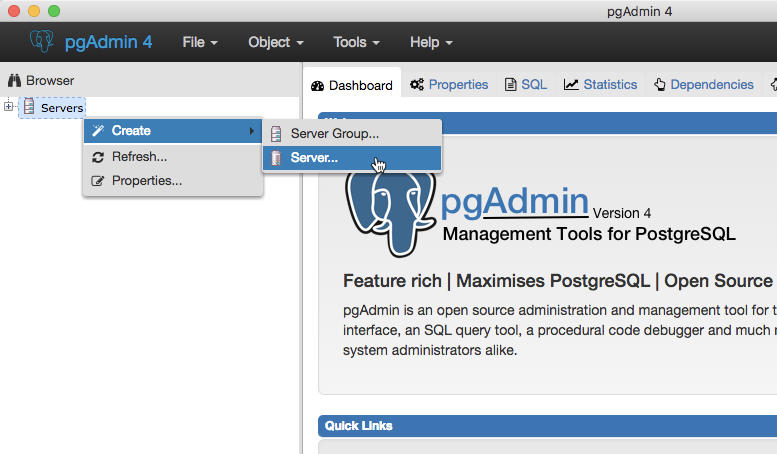Image resolution: width=777 pixels, height=454 pixels.
Task: Click the Quick Links panel header
Action: 548,426
